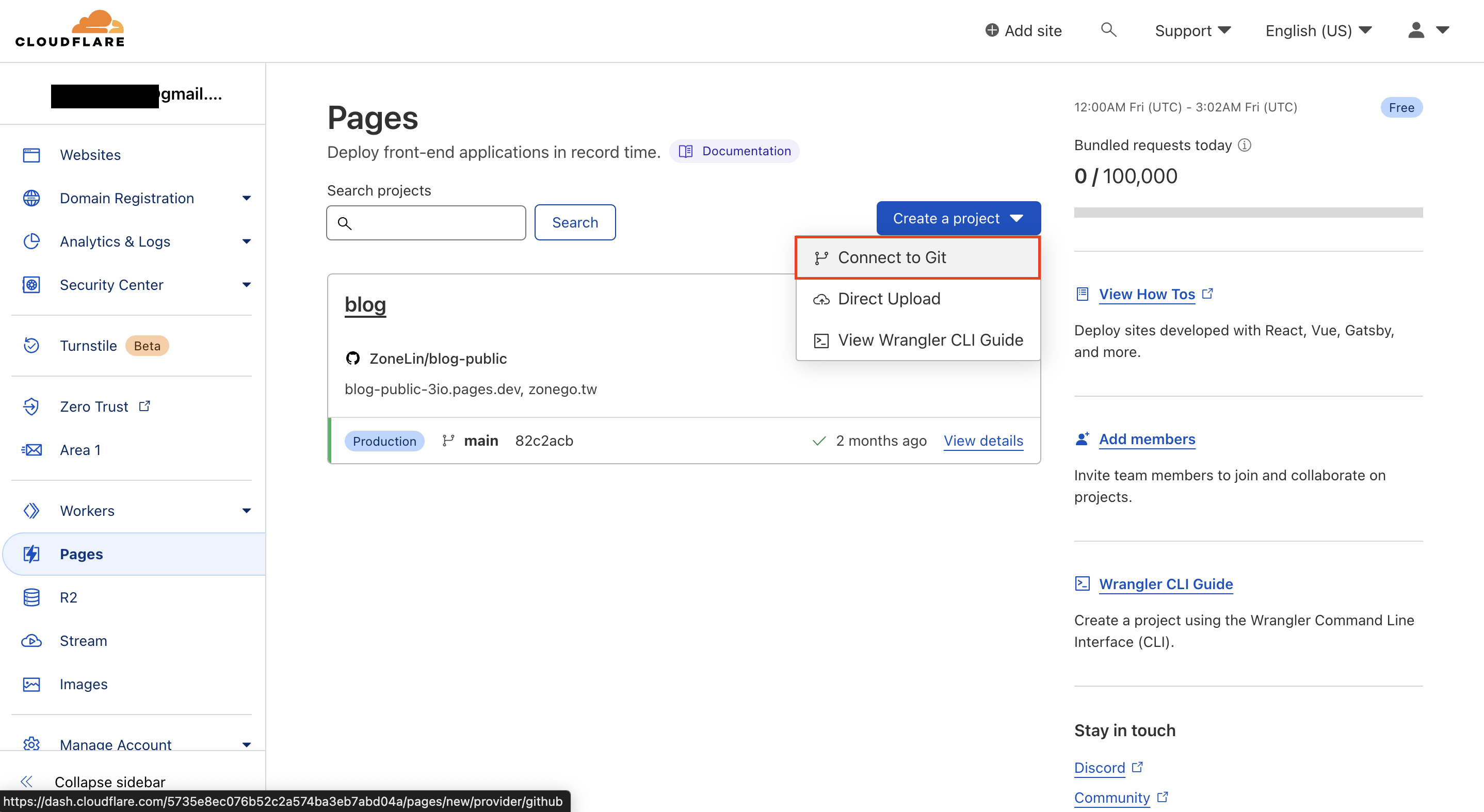
Task: Select Connect to Git option
Action: click(918, 257)
